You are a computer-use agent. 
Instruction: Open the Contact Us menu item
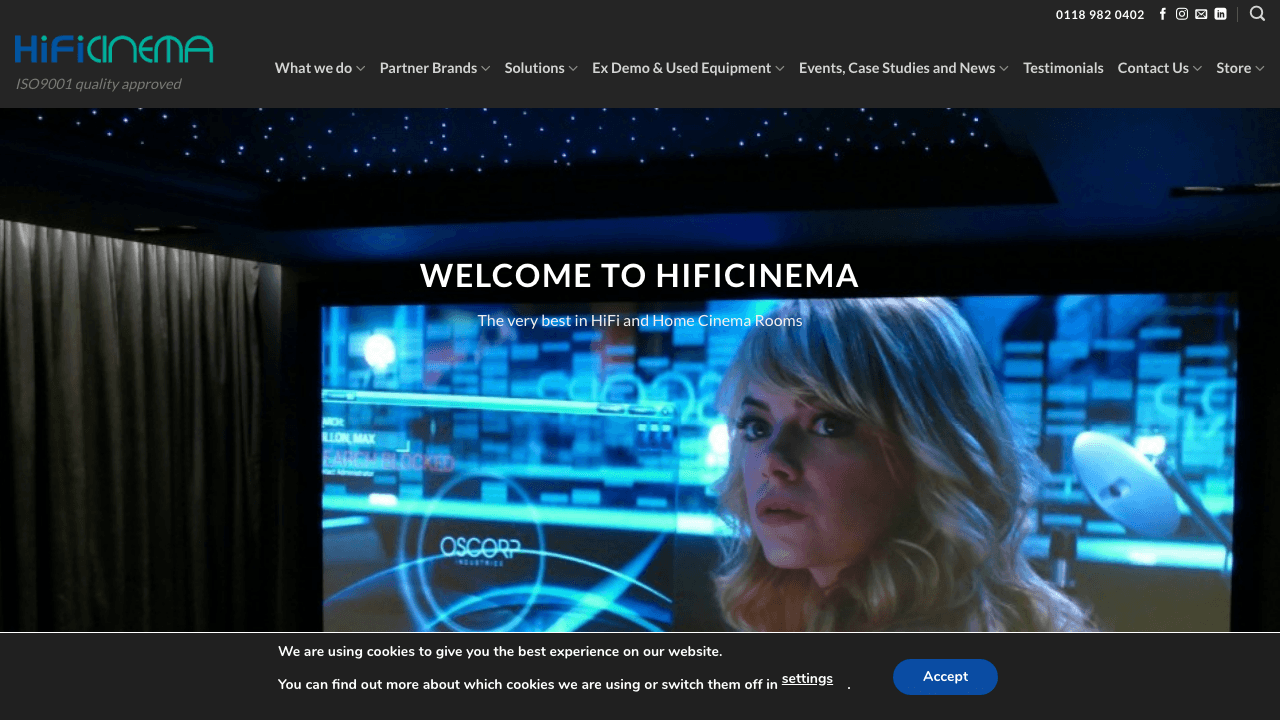tap(1153, 68)
